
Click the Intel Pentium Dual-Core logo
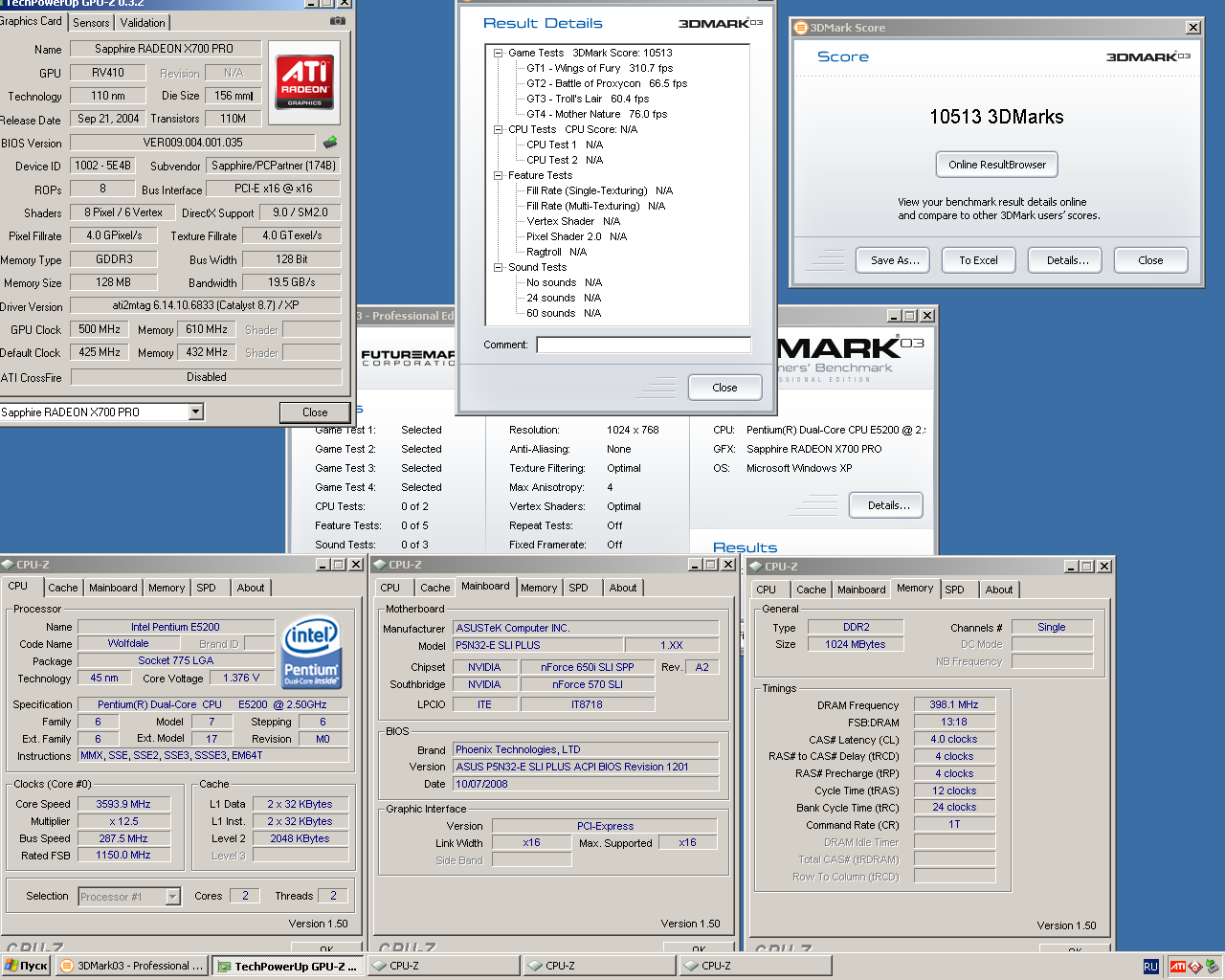[x=311, y=654]
